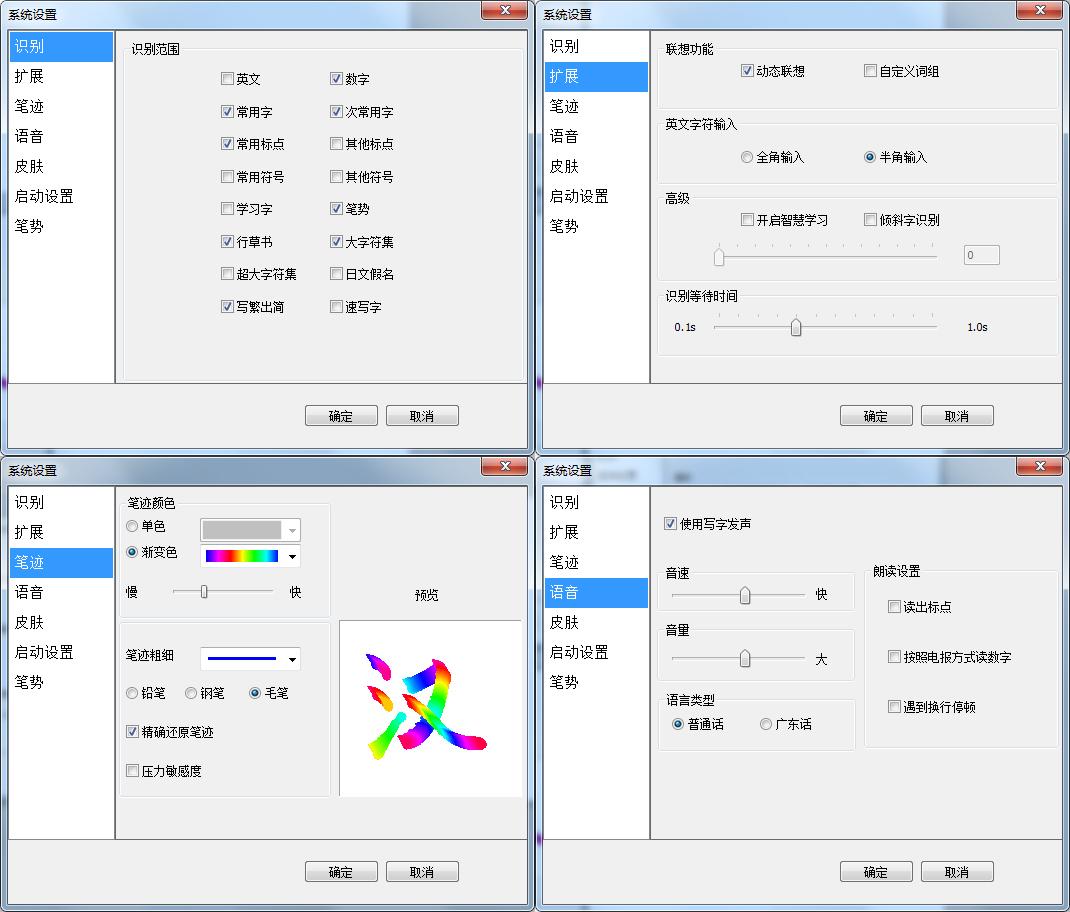Click 确定 in the recognition settings window
The image size is (1070, 912).
tap(341, 416)
